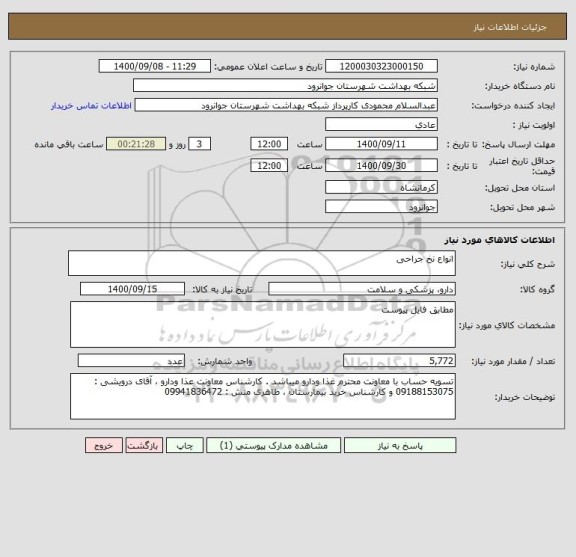Click label تاریخ نیاز به کالا
The width and height of the screenshot is (576, 557).
pos(222,290)
